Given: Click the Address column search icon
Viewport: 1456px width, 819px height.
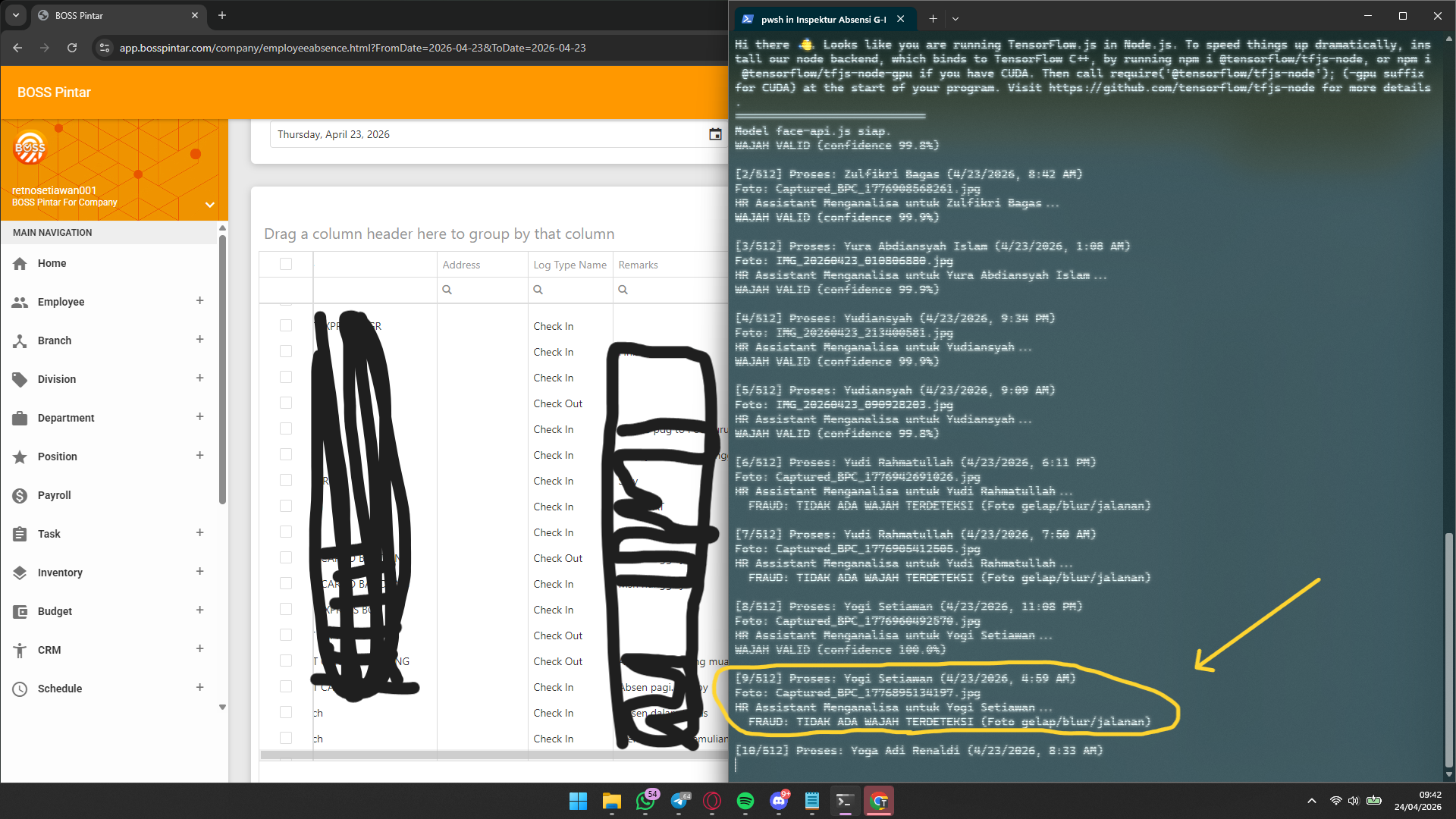Looking at the screenshot, I should tap(447, 290).
